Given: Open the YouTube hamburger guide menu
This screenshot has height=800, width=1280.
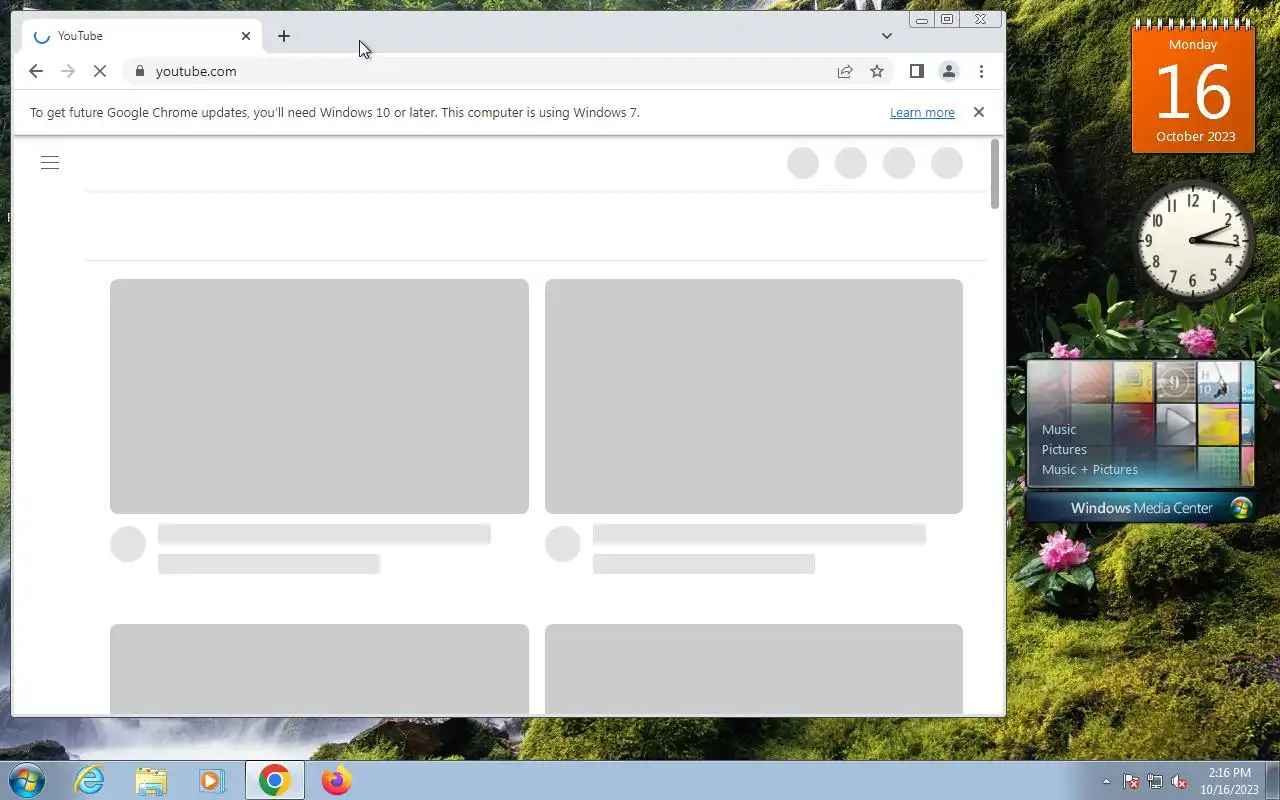Looking at the screenshot, I should pyautogui.click(x=50, y=163).
